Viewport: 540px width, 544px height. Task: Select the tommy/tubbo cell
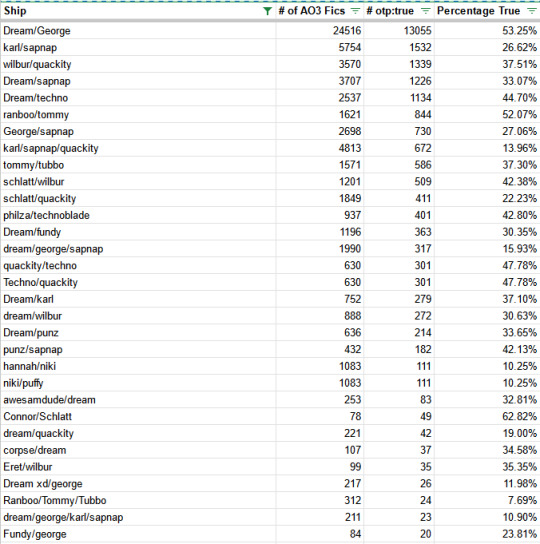(138, 165)
